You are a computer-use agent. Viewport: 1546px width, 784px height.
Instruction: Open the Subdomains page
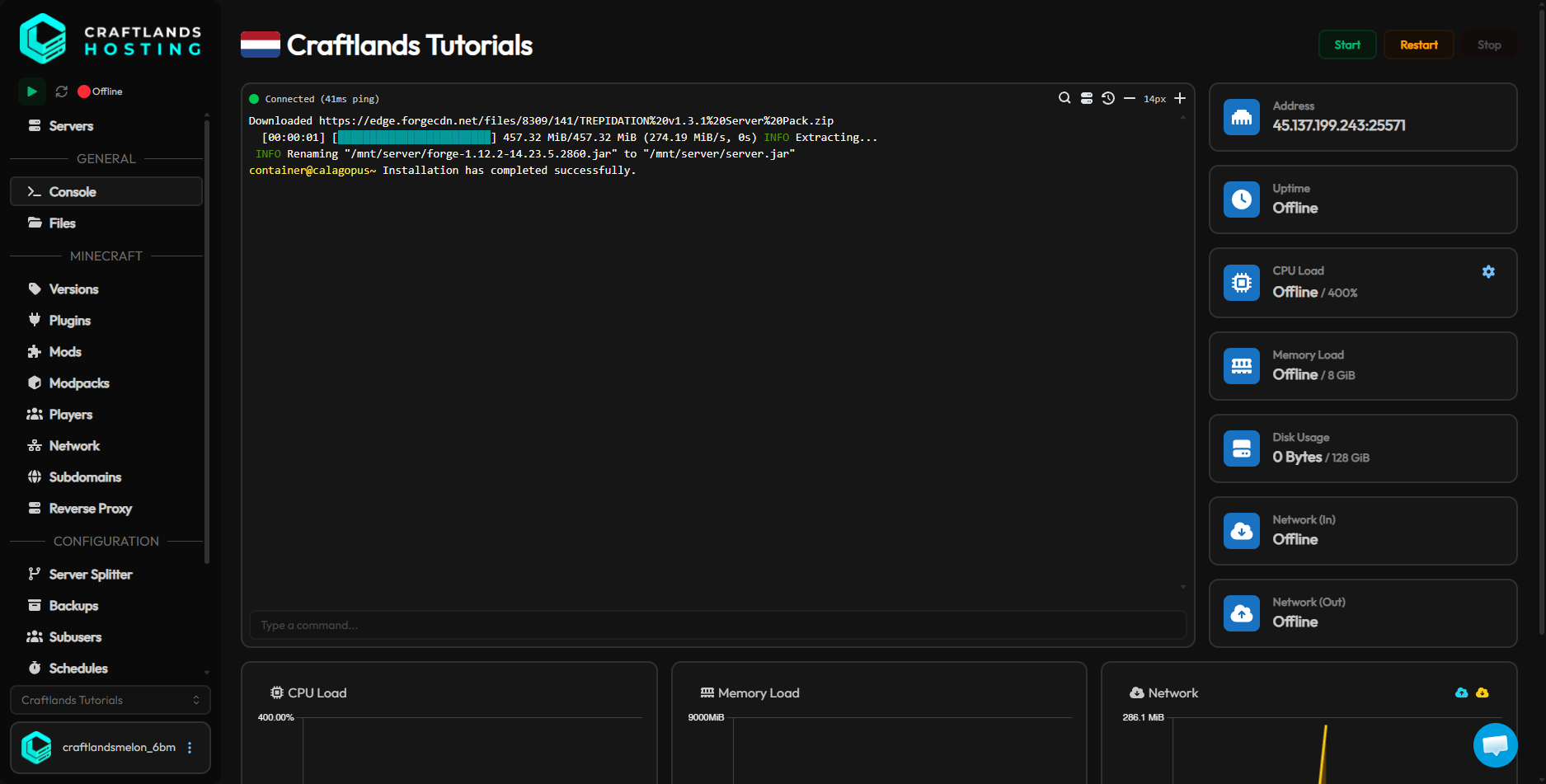106,477
